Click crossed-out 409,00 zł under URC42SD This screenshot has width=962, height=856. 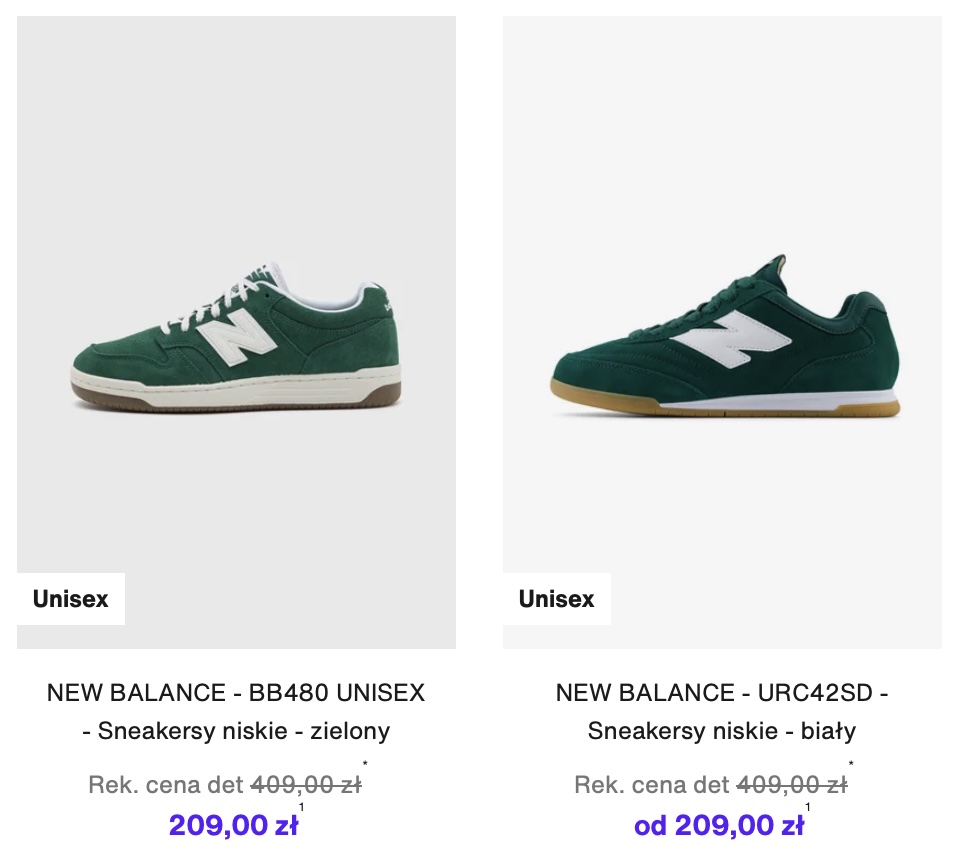[791, 785]
